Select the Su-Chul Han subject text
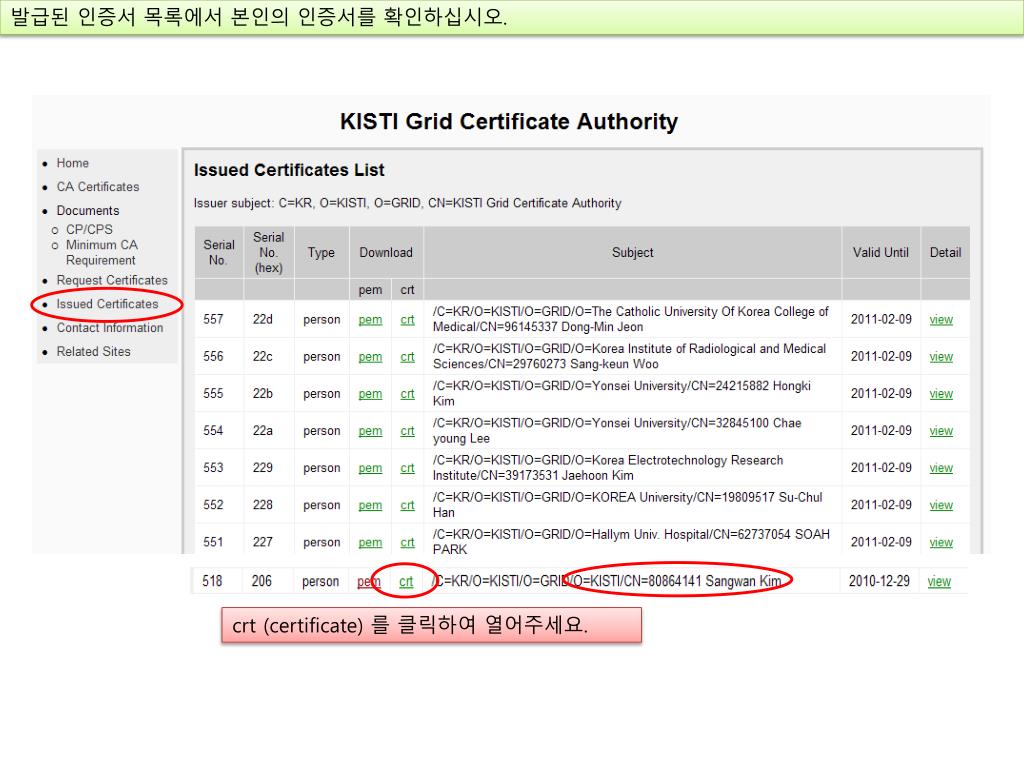Image resolution: width=1024 pixels, height=768 pixels. coord(628,505)
